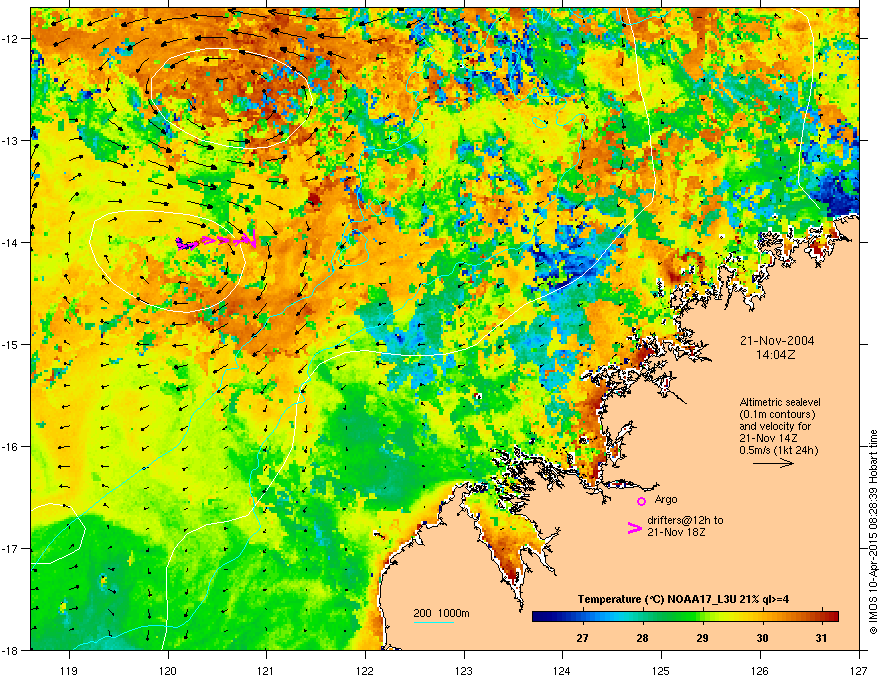Click the colorbar tick label '28'
The height and width of the screenshot is (680, 880).
pyautogui.click(x=643, y=638)
